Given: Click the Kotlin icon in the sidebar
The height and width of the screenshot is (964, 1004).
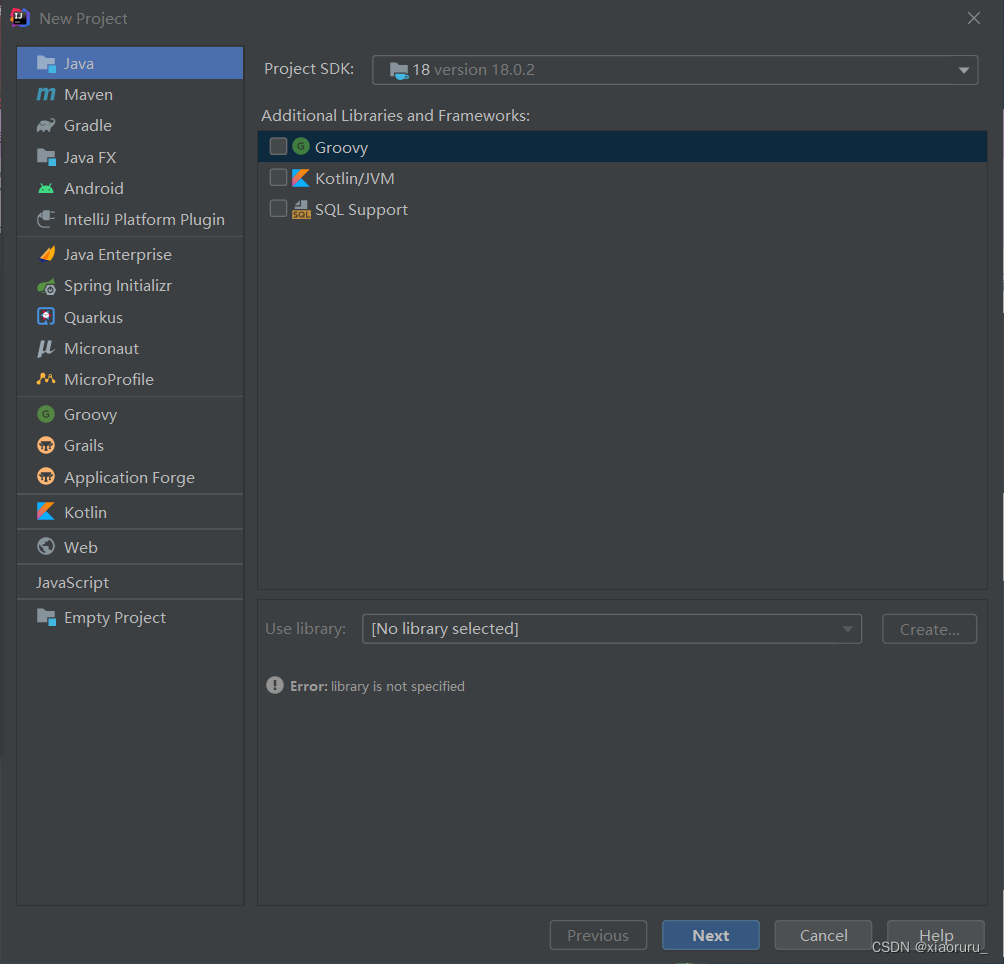Looking at the screenshot, I should 46,511.
